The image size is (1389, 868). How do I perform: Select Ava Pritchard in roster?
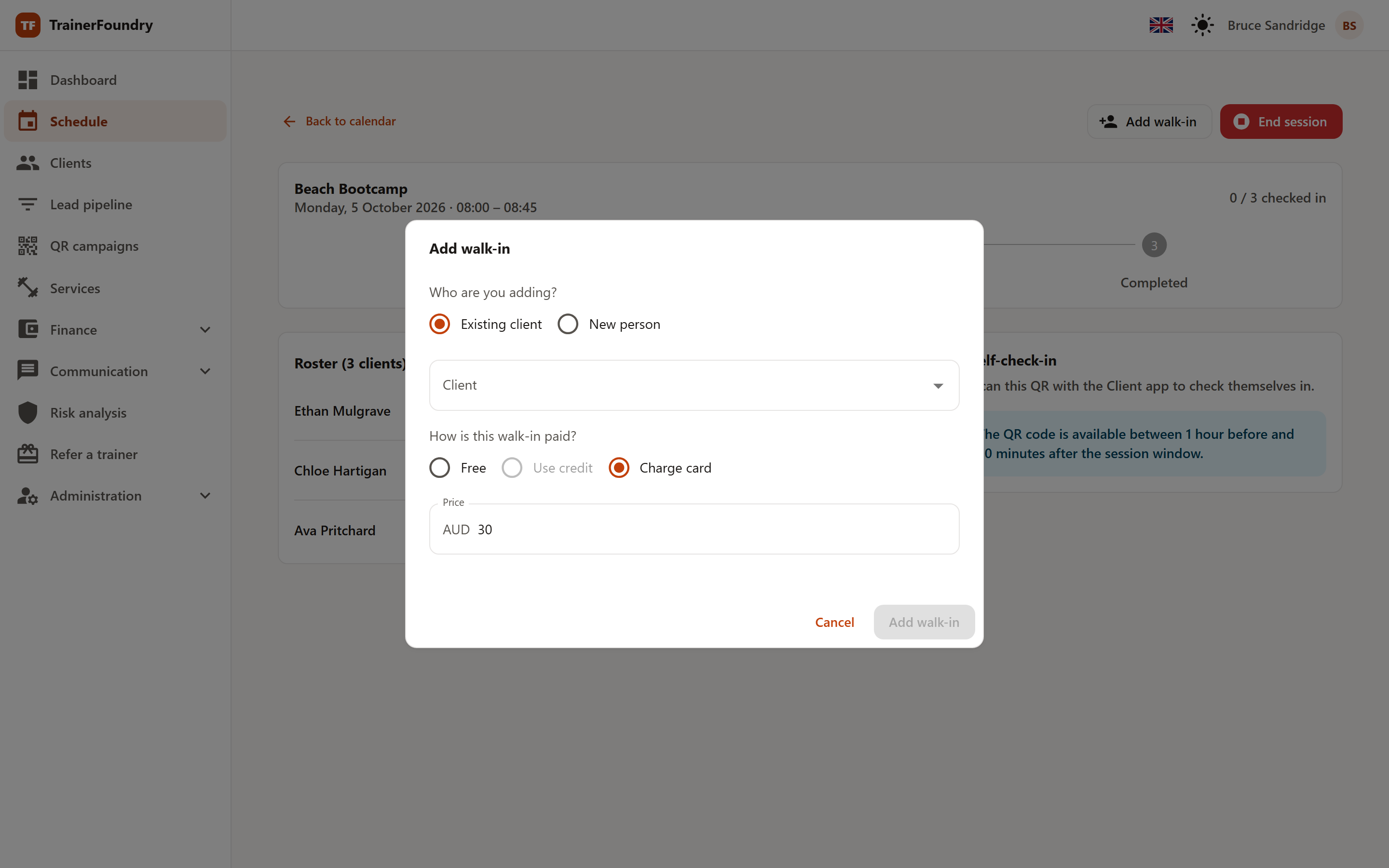(335, 530)
